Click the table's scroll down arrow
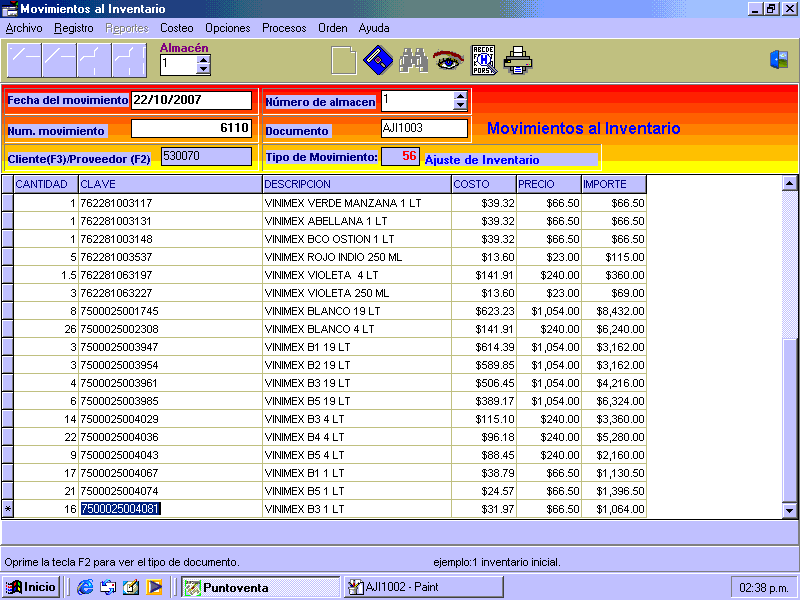 (x=790, y=511)
